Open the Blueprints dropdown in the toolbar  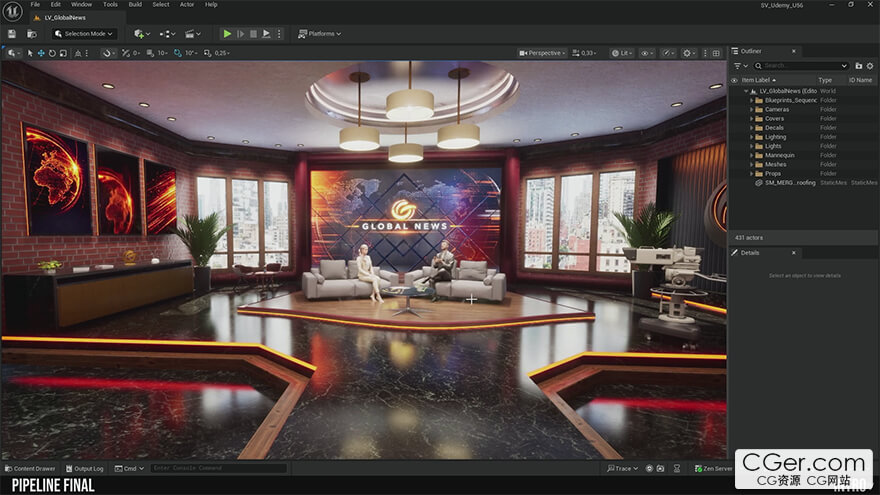pyautogui.click(x=167, y=34)
